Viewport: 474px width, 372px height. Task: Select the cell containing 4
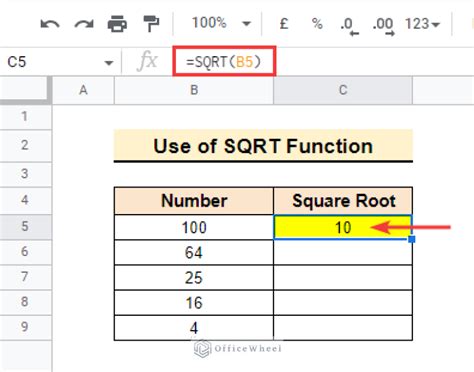[x=194, y=328]
